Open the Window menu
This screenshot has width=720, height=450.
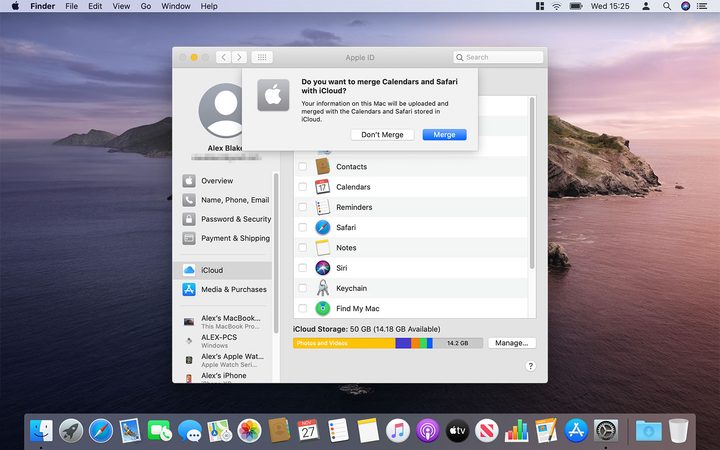coord(176,6)
